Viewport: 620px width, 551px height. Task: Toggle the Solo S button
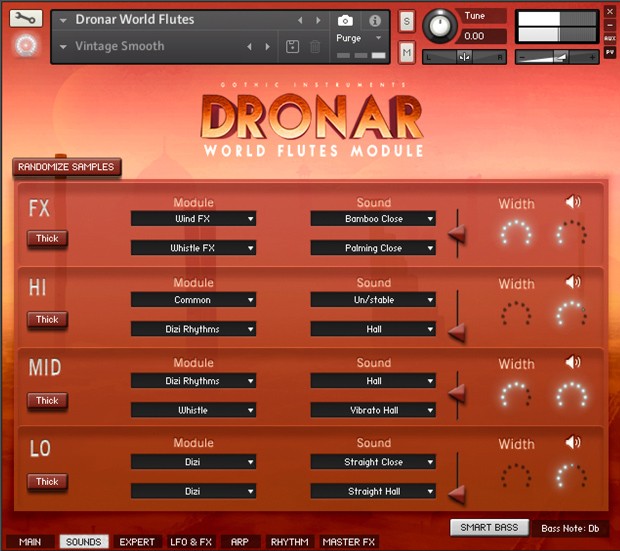[406, 21]
